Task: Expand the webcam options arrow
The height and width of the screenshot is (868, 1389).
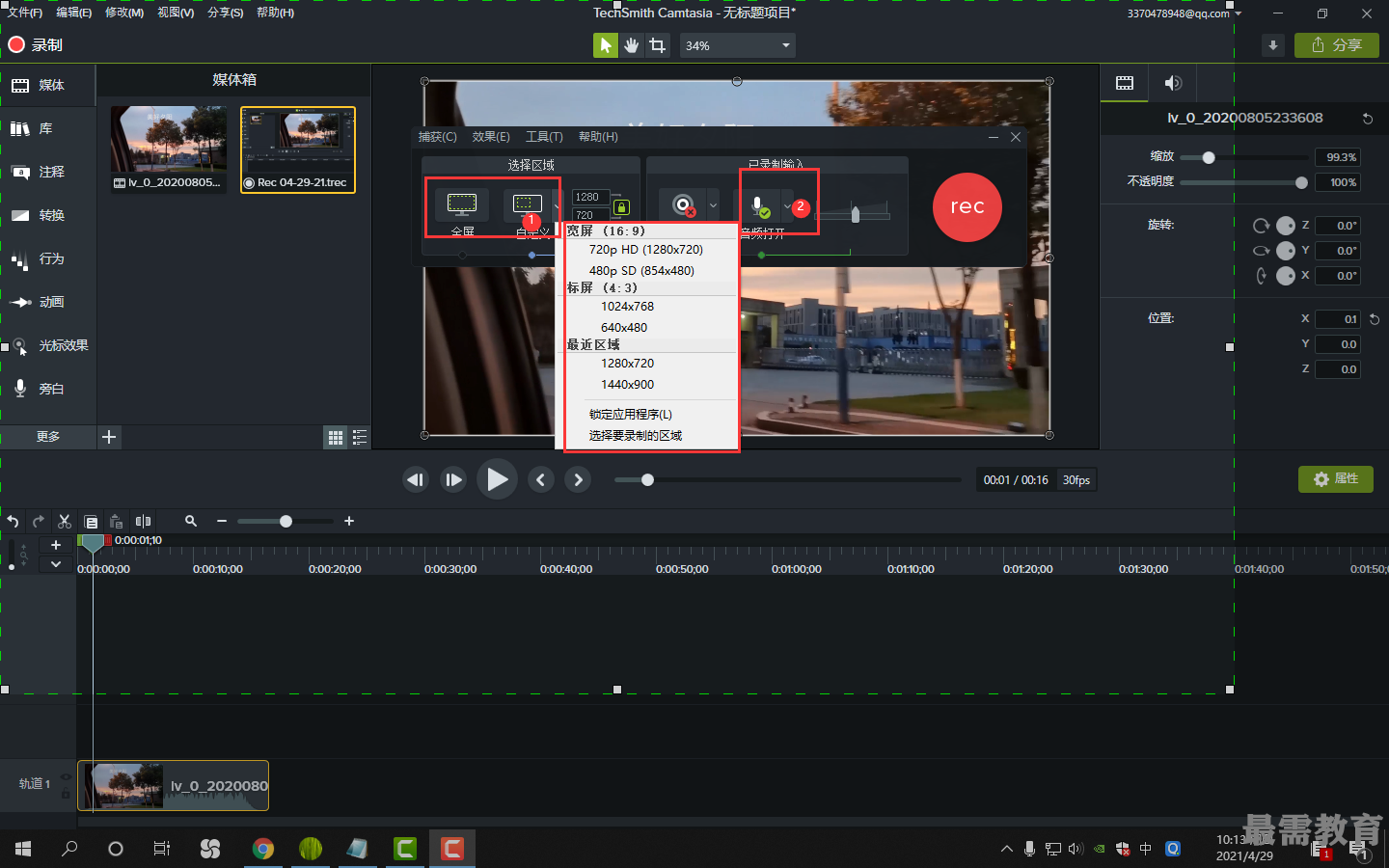Action: (713, 205)
